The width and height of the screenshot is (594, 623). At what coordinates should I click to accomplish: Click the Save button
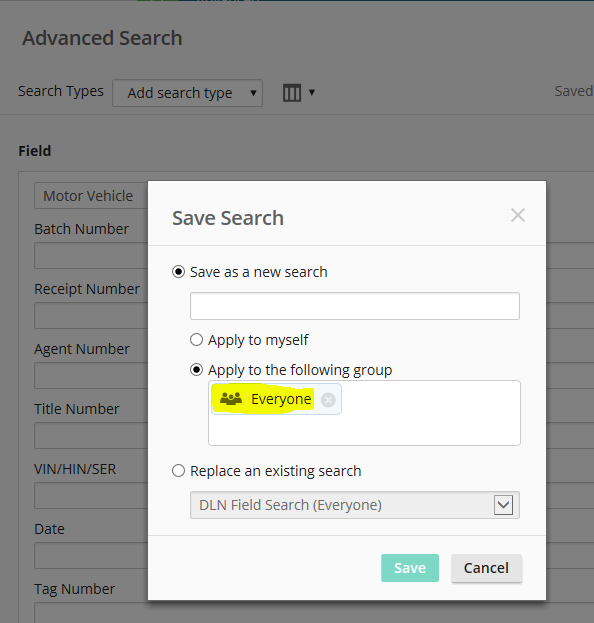410,568
